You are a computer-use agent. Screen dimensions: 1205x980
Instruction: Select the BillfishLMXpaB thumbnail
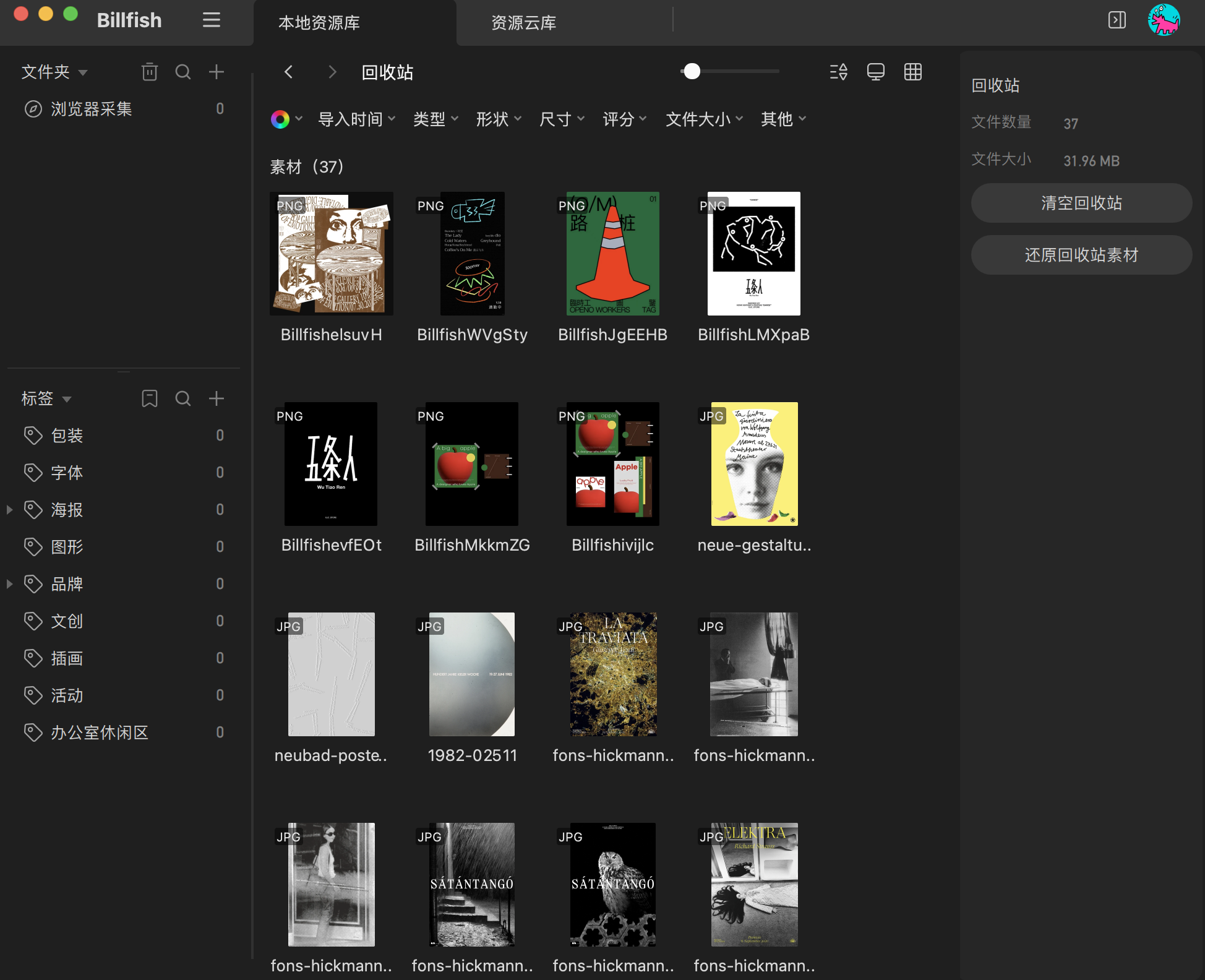(754, 254)
